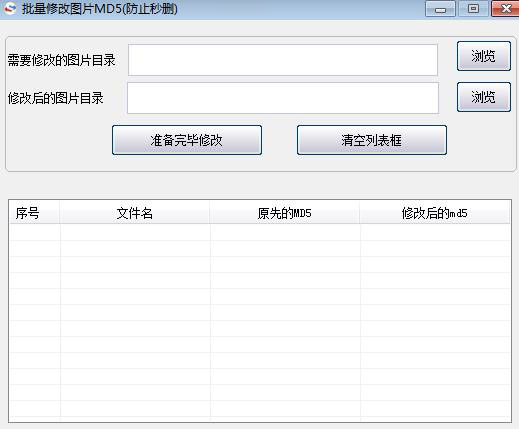Sort by the 序号 column header
Screen dimensions: 519x429
coord(34,213)
